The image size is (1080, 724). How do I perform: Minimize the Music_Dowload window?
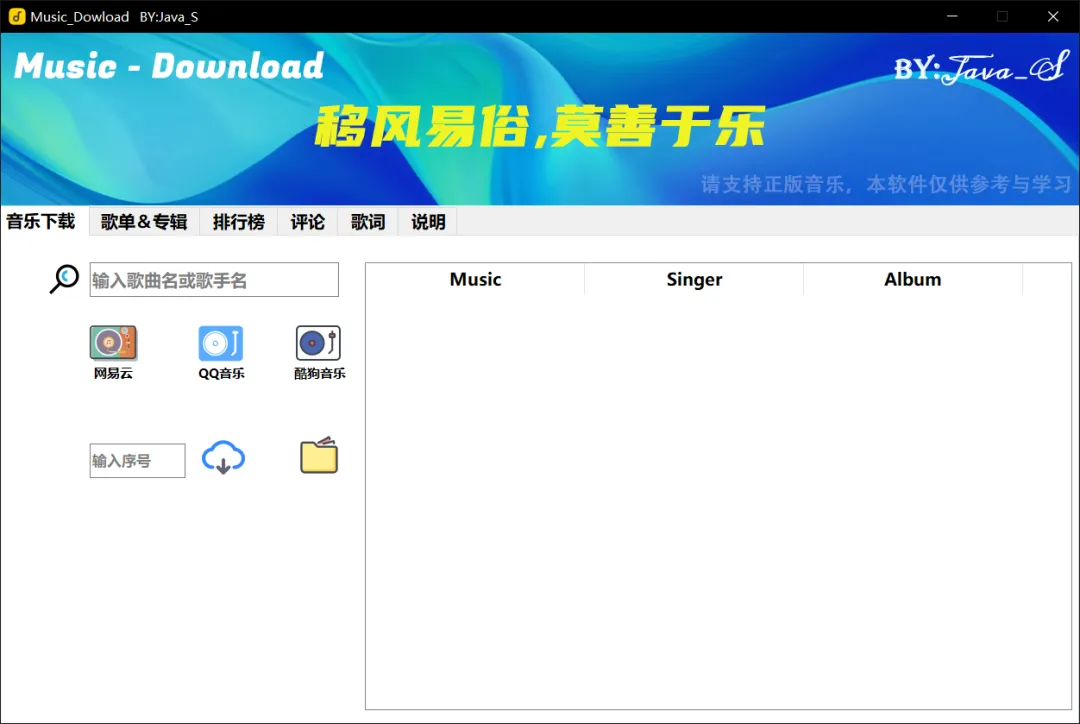click(x=952, y=17)
